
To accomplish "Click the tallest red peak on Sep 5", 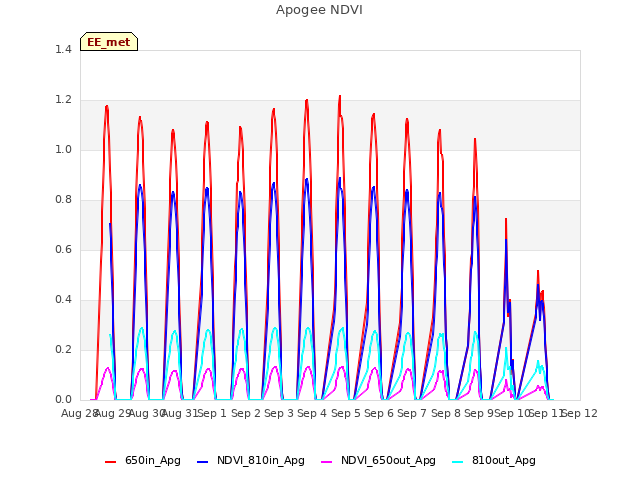I will [x=340, y=97].
